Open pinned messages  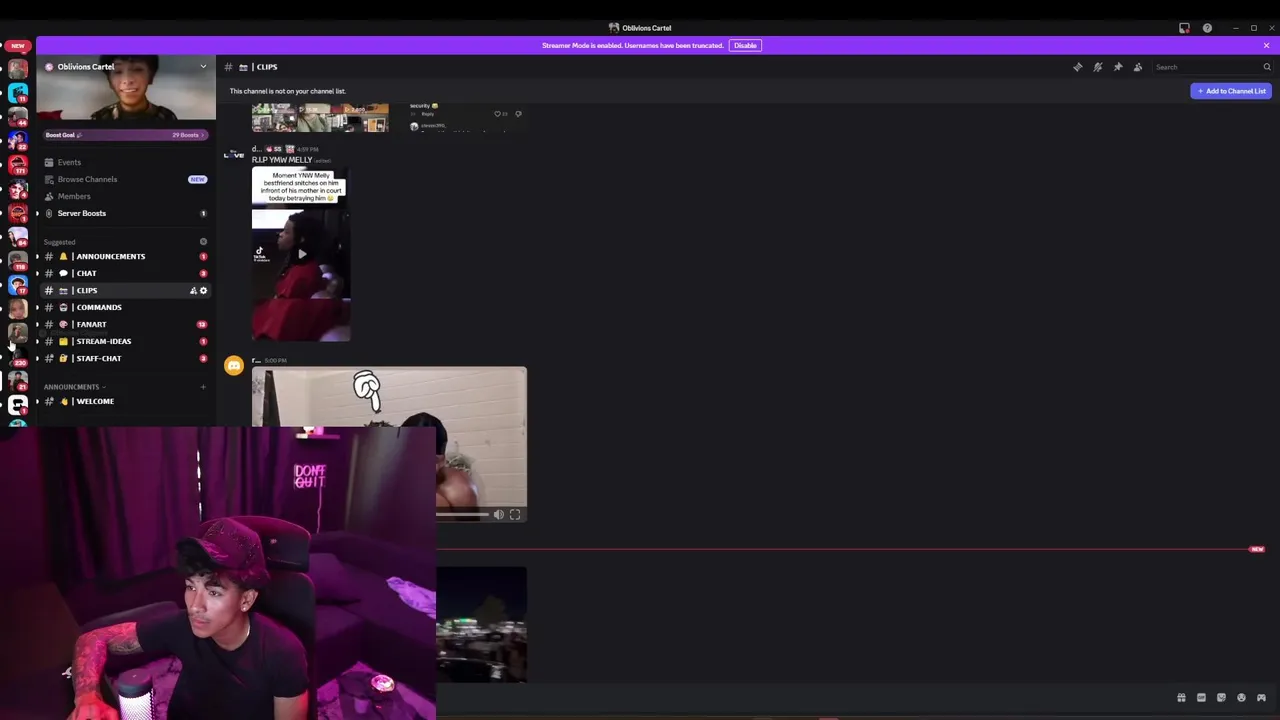pos(1118,67)
